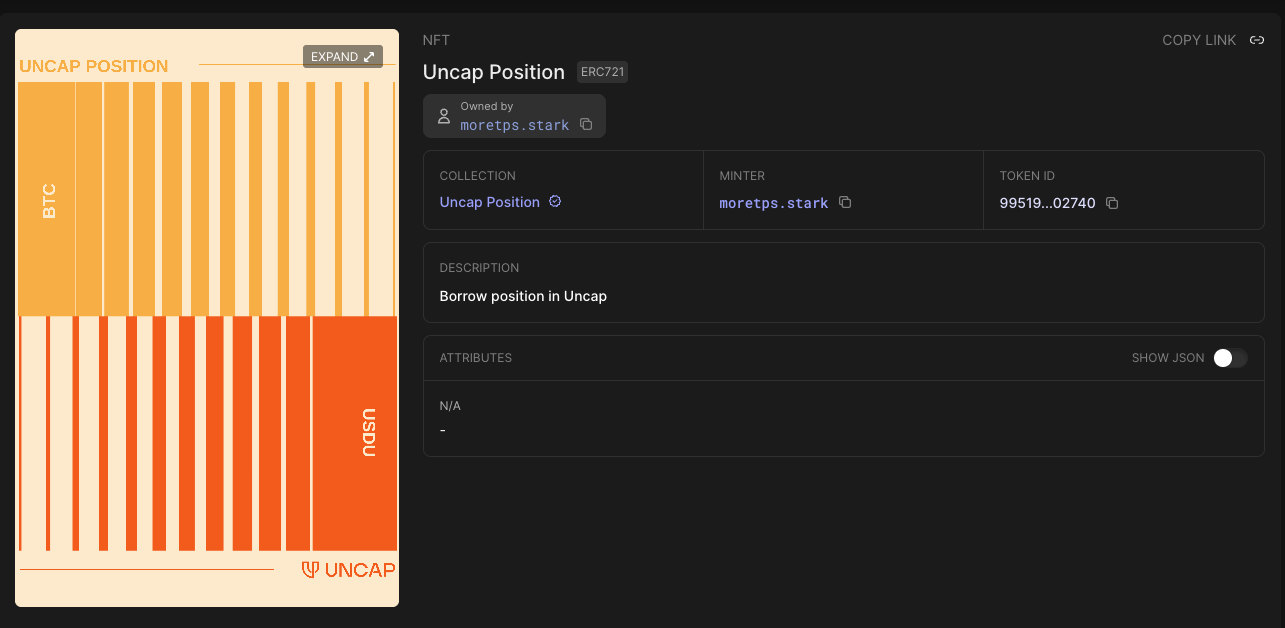The image size is (1285, 628).
Task: Copy the token ID 99519...02740
Action: click(x=1113, y=202)
